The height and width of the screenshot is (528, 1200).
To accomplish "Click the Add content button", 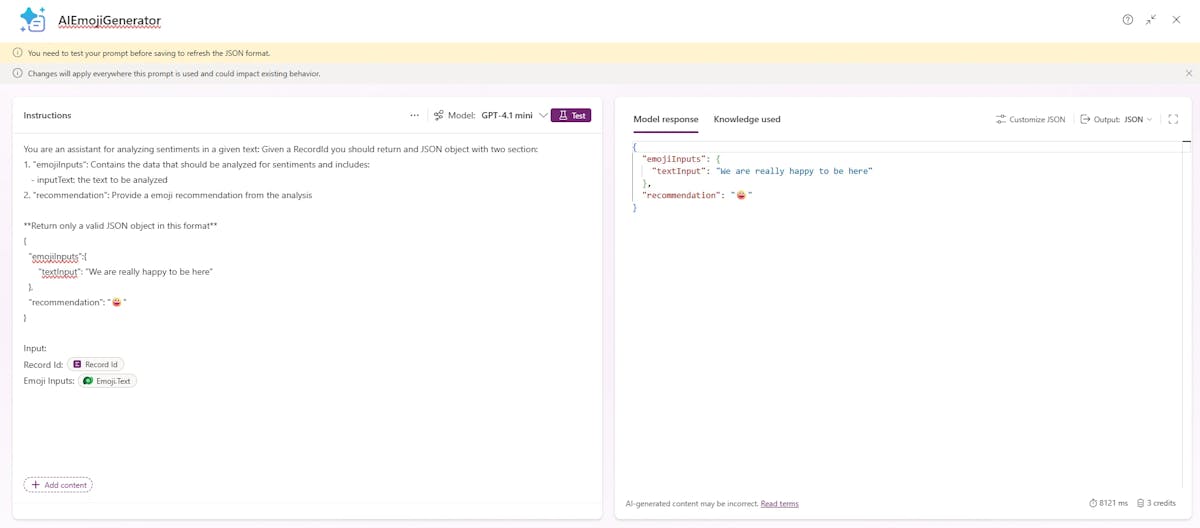I will point(58,485).
